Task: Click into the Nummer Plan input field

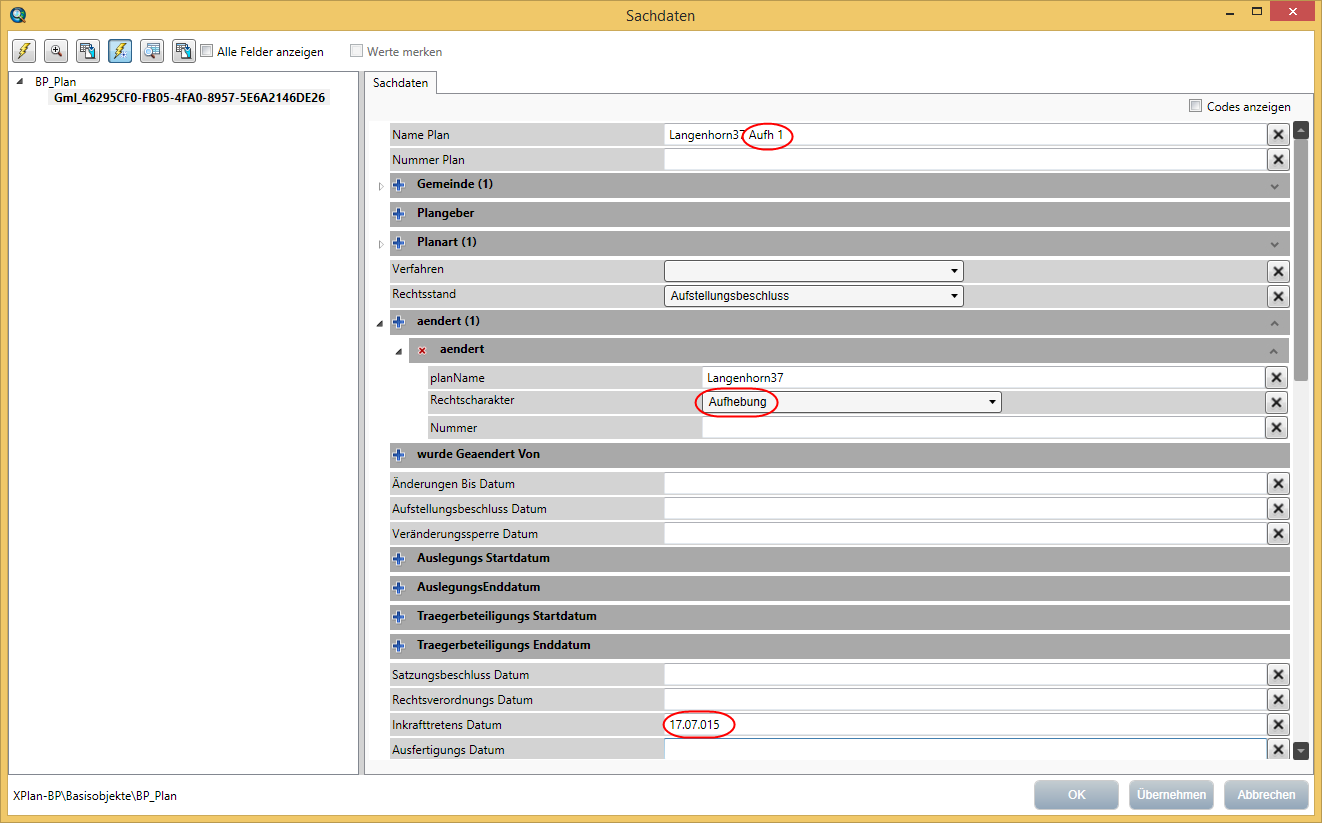Action: click(964, 160)
